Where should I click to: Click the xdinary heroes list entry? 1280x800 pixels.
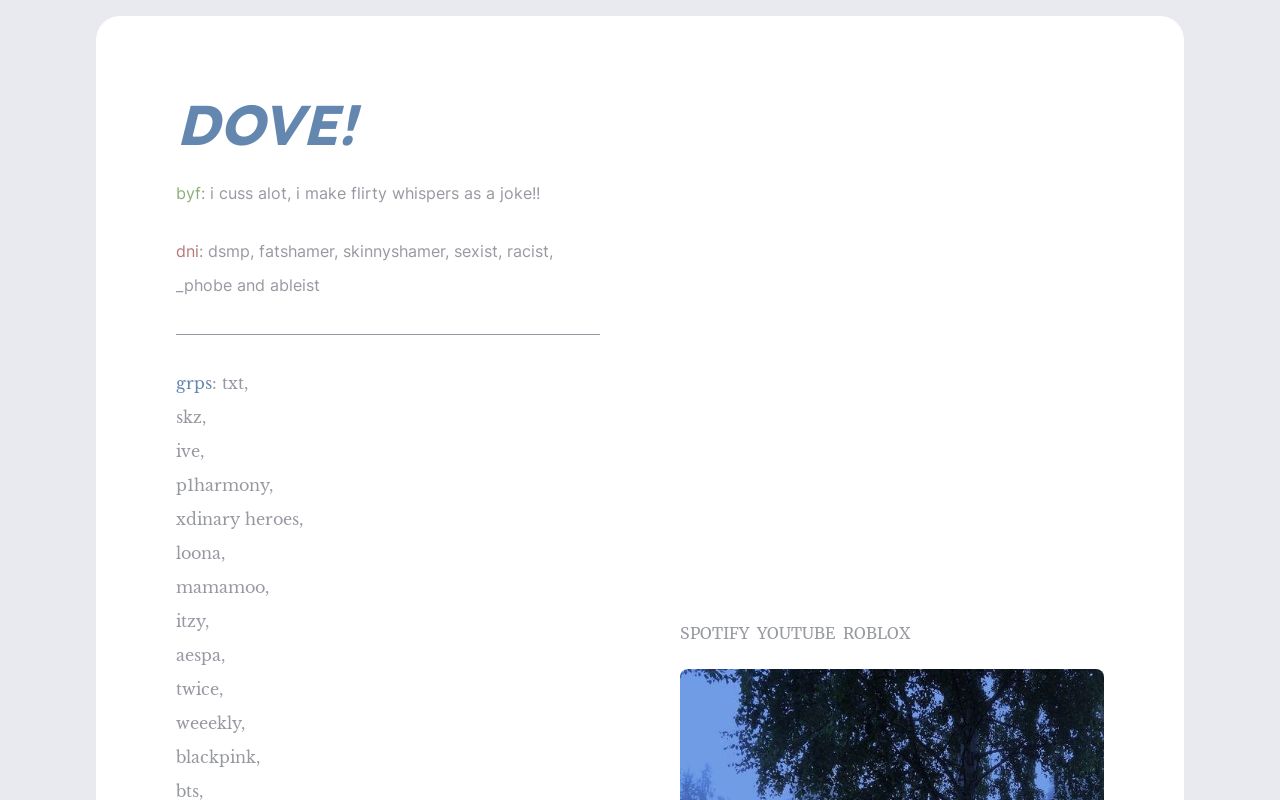tap(239, 520)
